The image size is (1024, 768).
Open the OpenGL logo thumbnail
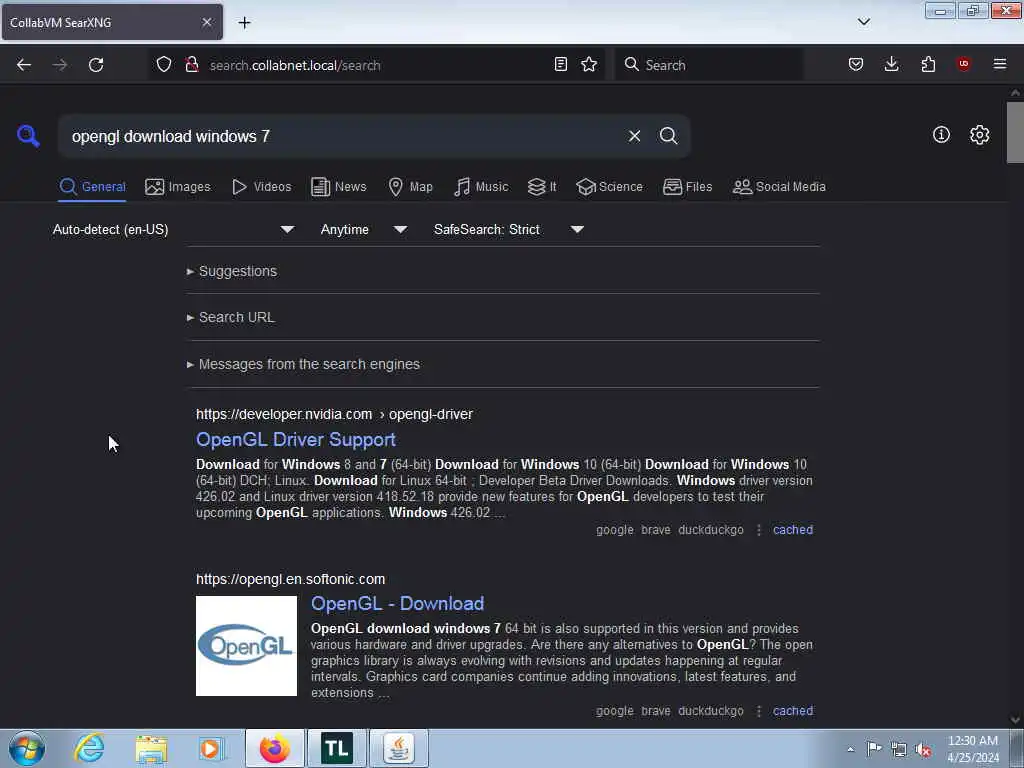point(246,646)
